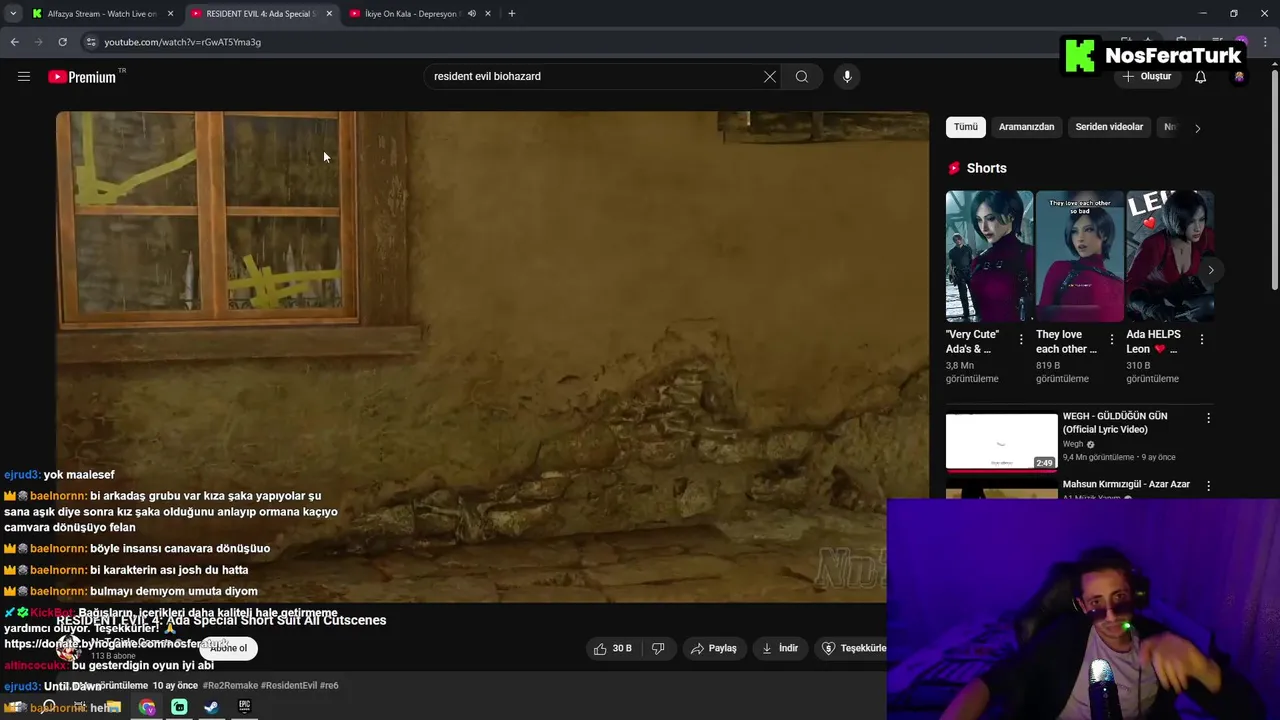Viewport: 1280px width, 720px height.
Task: Open Ada HELPS Leon short thumbnail
Action: tap(1170, 256)
